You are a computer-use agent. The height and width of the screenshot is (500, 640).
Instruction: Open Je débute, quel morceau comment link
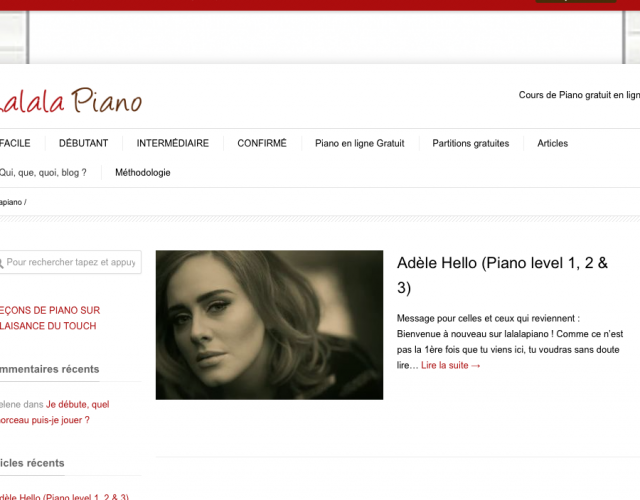click(x=55, y=412)
